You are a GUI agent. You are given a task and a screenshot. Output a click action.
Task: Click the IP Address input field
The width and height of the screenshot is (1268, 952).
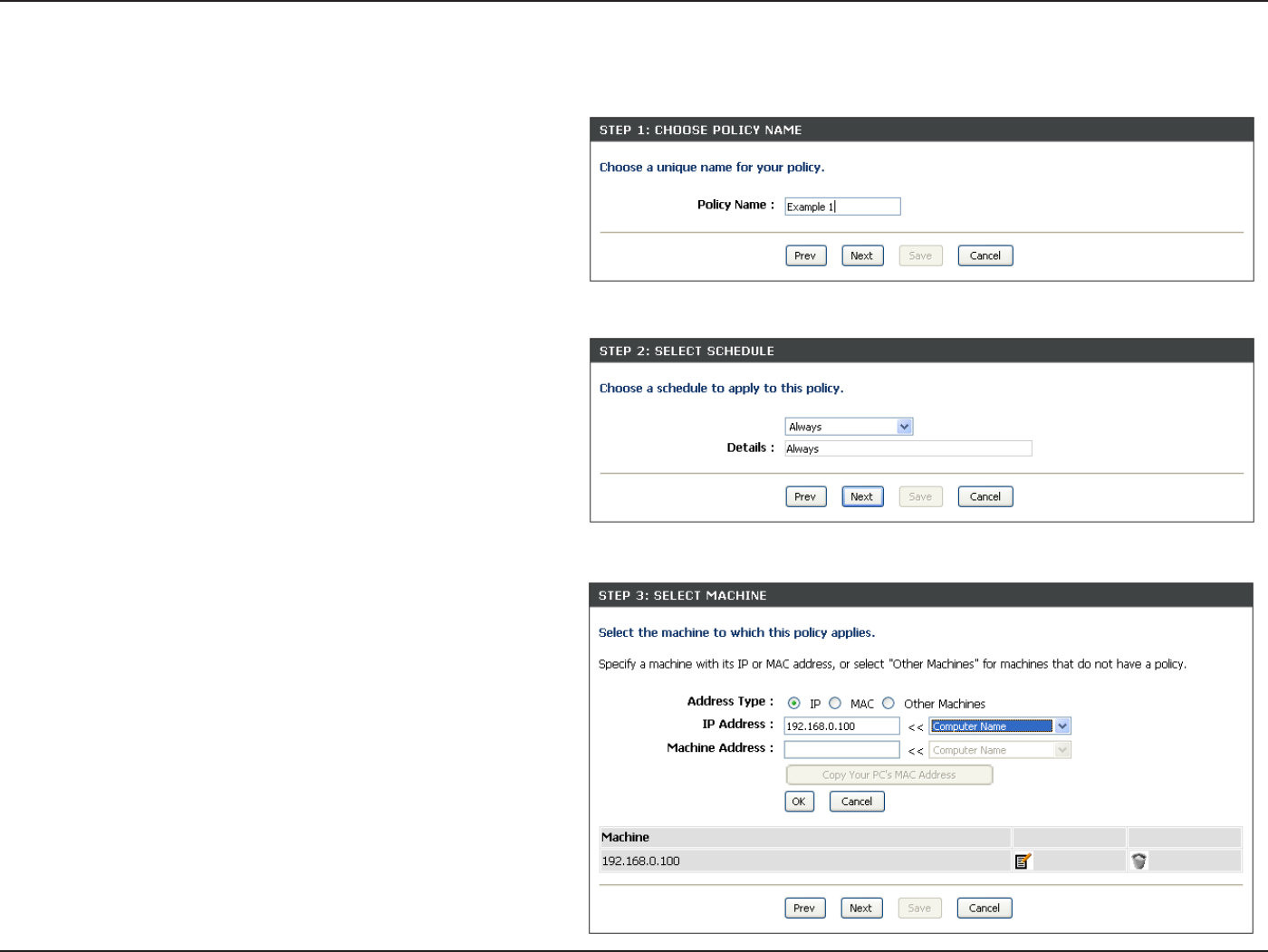(841, 726)
